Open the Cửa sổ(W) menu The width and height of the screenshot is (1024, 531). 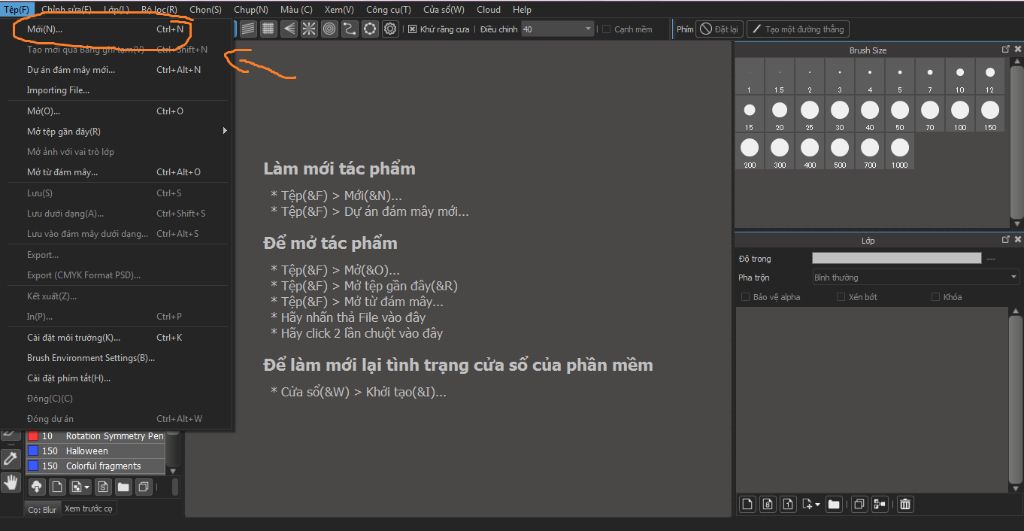click(443, 9)
